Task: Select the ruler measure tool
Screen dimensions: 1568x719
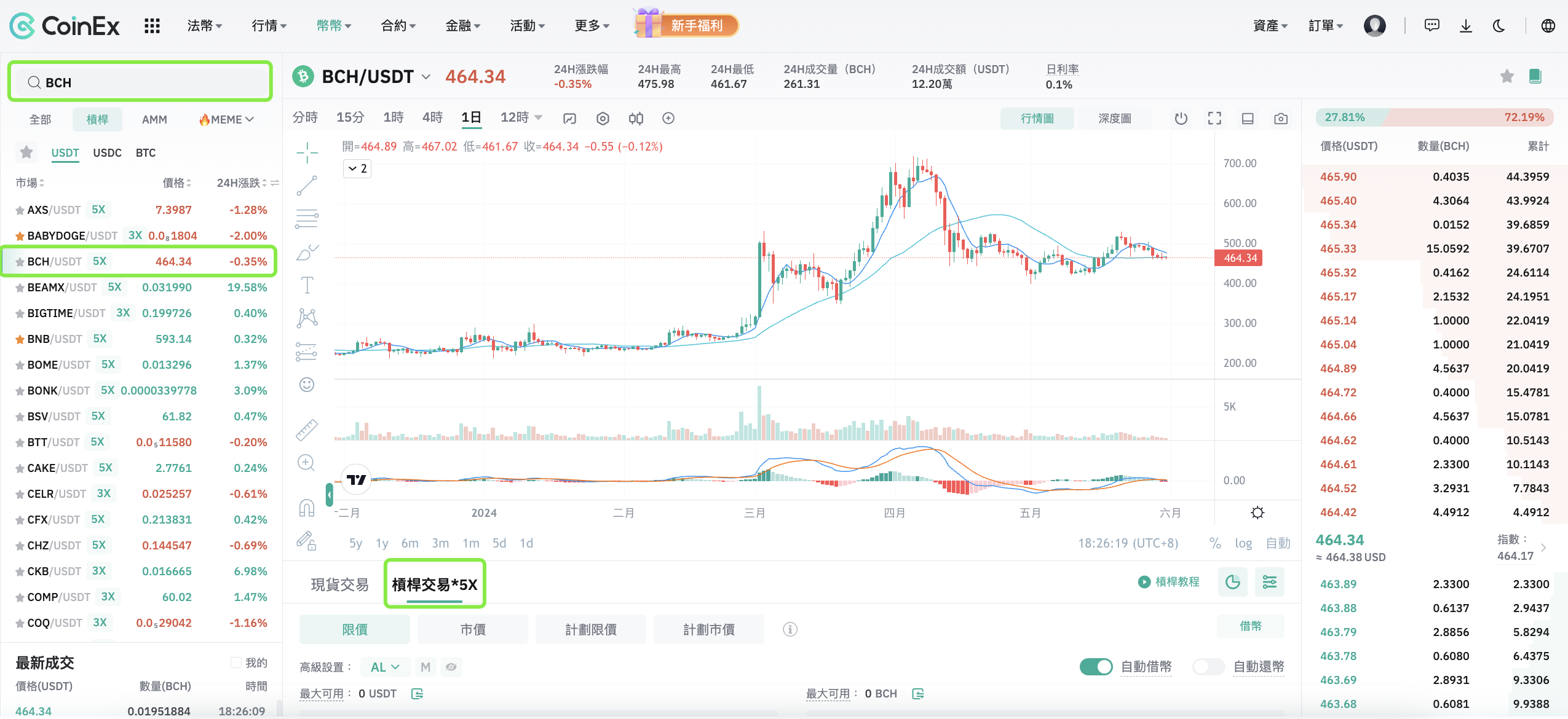Action: (307, 430)
